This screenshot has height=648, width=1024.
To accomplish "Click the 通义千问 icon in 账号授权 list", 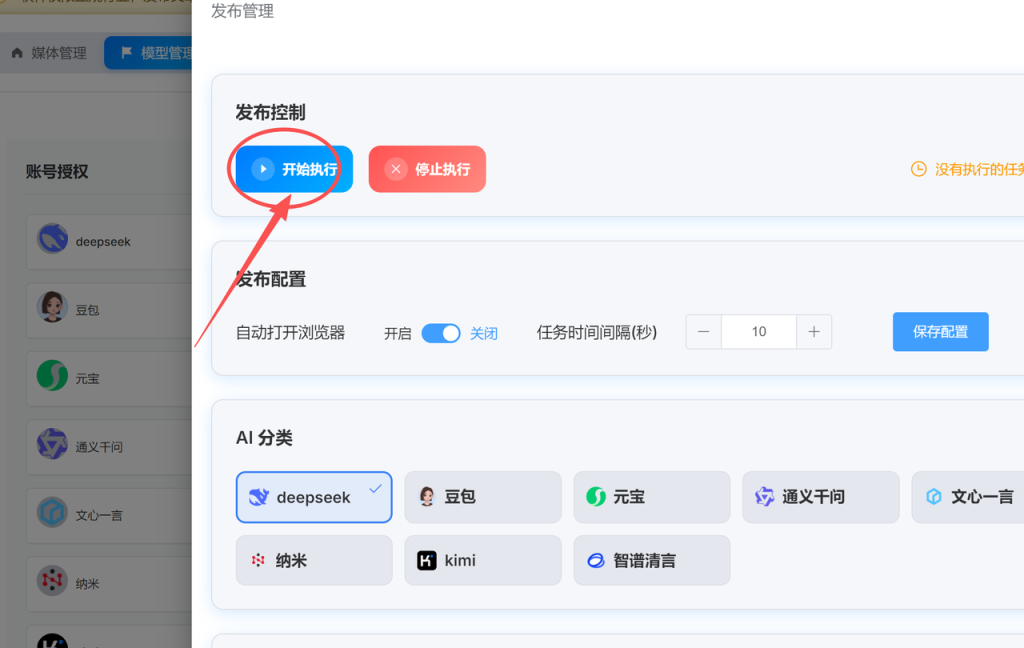I will point(52,444).
